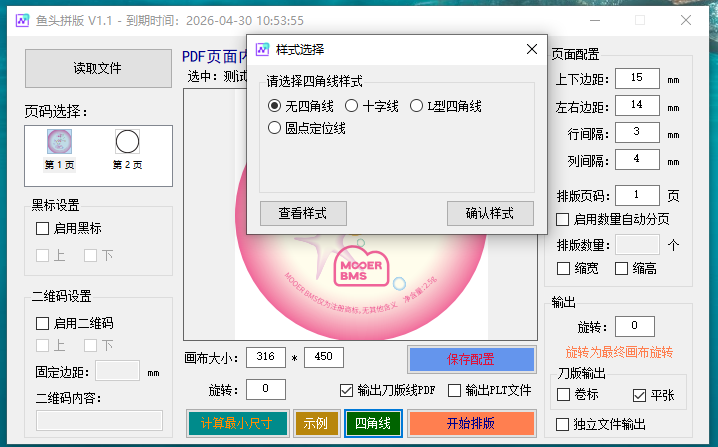
Task: Close the 样式选择 dialog
Action: pos(530,49)
